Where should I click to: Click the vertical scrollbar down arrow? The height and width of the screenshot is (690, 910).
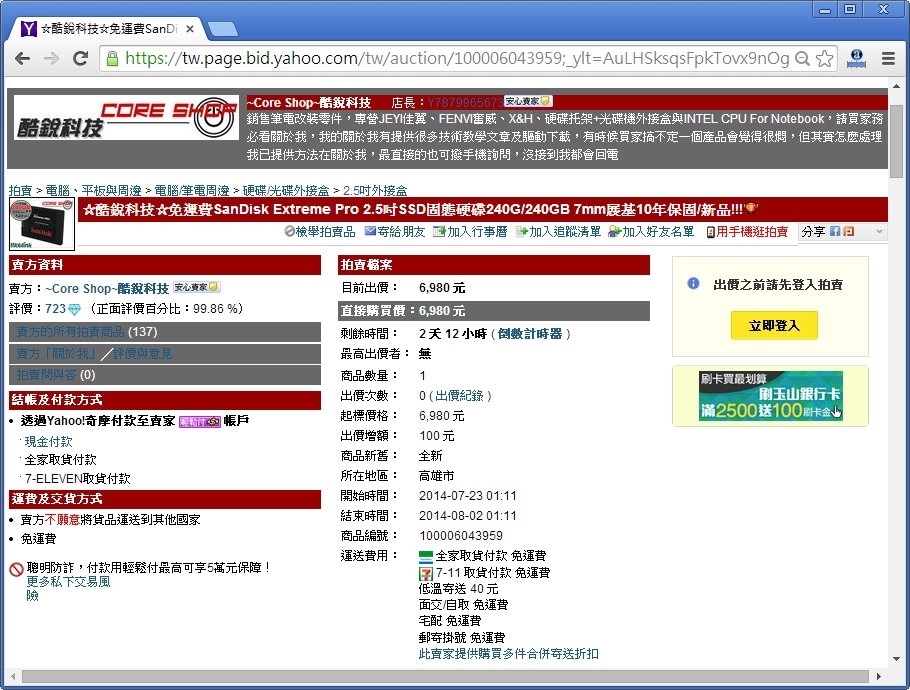coord(896,659)
